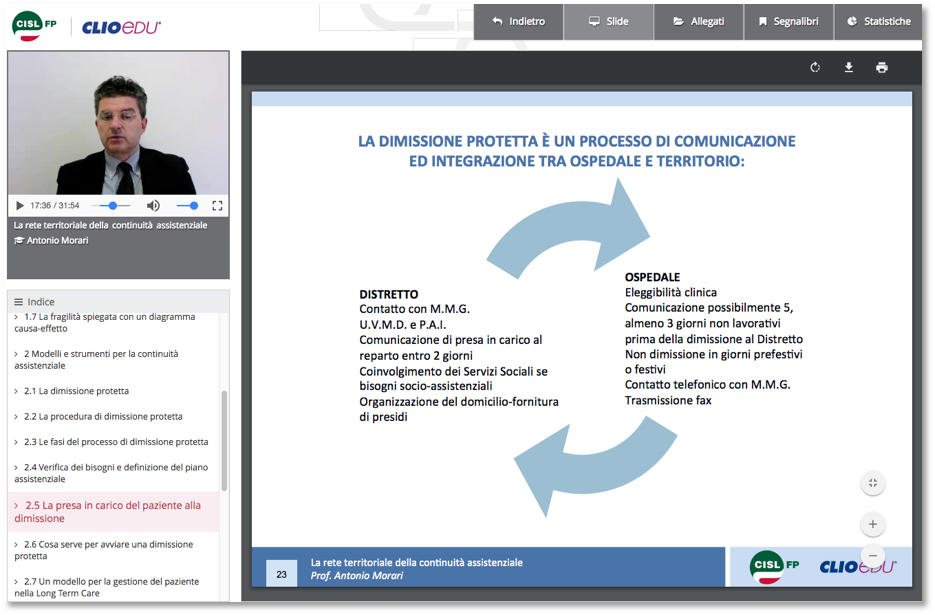Click the Indice heading text

(41, 302)
